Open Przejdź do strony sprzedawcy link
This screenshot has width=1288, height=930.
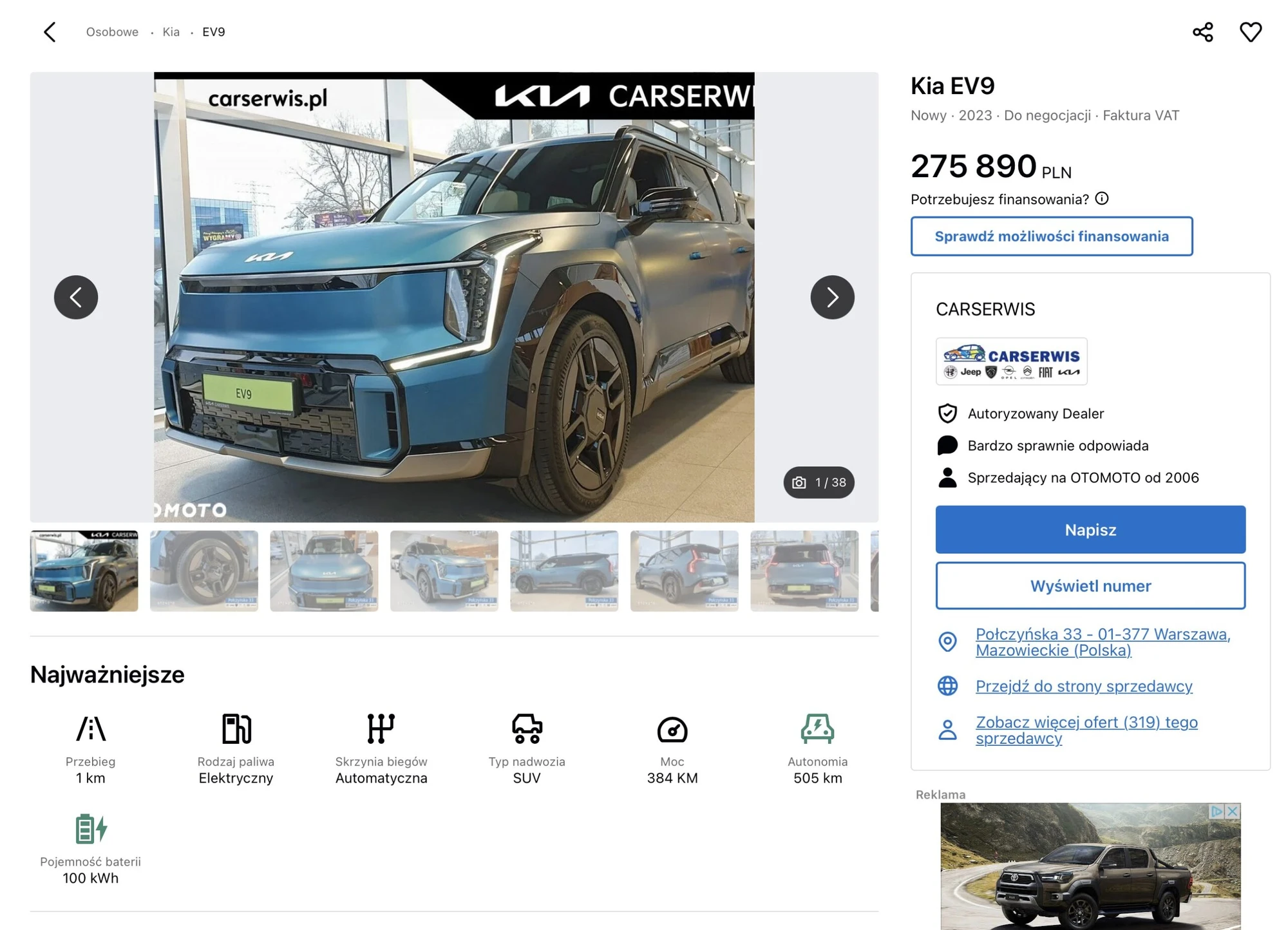(x=1083, y=686)
